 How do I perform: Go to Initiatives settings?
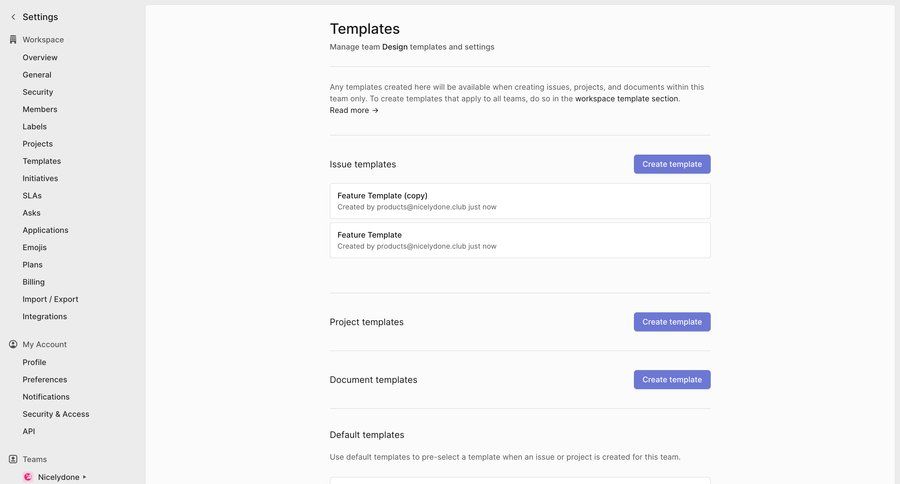[x=40, y=178]
